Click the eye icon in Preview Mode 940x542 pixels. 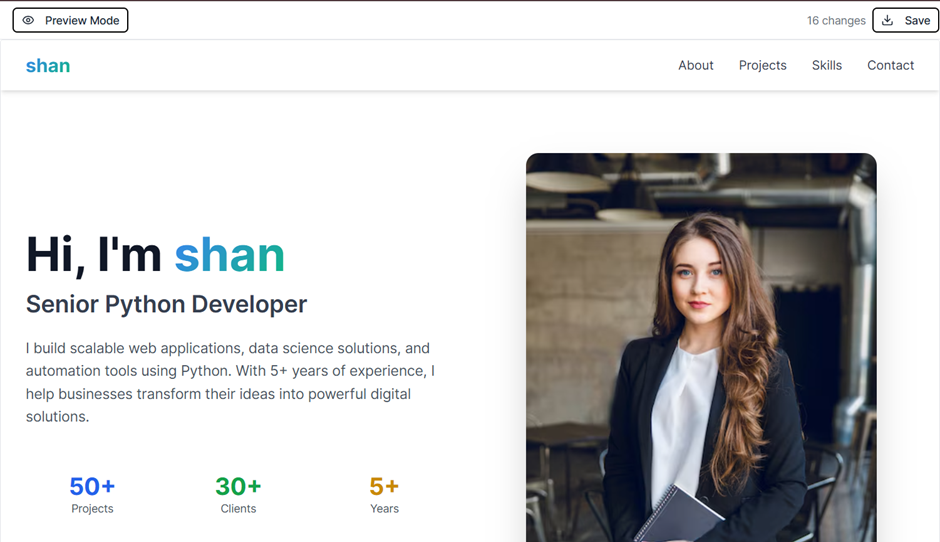pyautogui.click(x=28, y=20)
